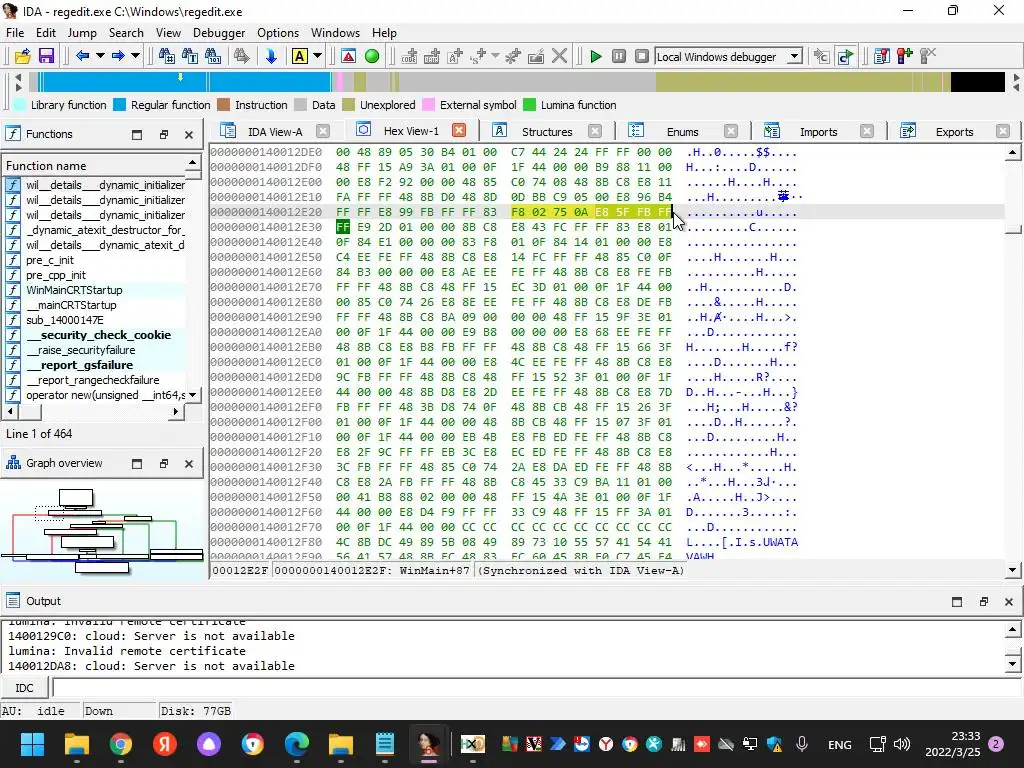This screenshot has width=1024, height=768.
Task: Click the blue down arrow jump icon
Action: [271, 56]
